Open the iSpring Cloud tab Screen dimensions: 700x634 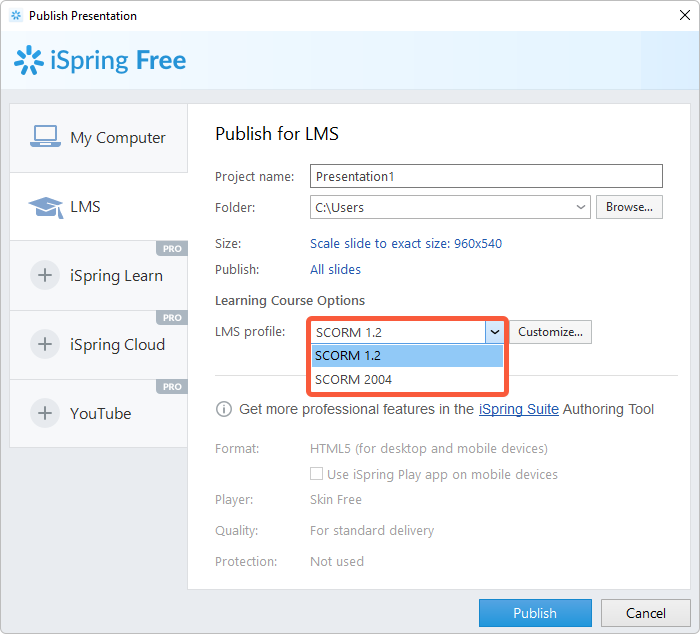(99, 345)
